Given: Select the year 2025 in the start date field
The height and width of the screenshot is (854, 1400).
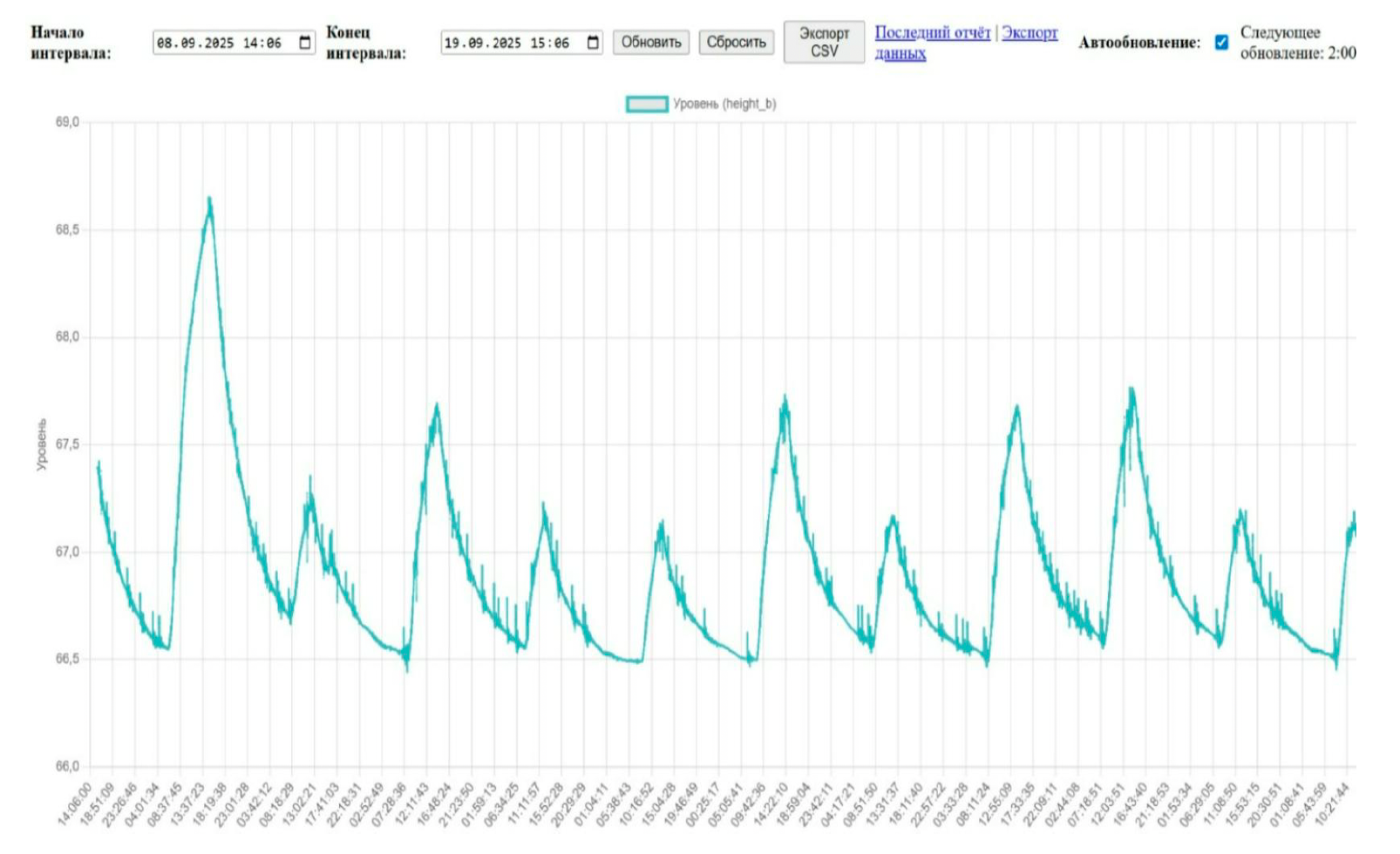Looking at the screenshot, I should [x=218, y=43].
